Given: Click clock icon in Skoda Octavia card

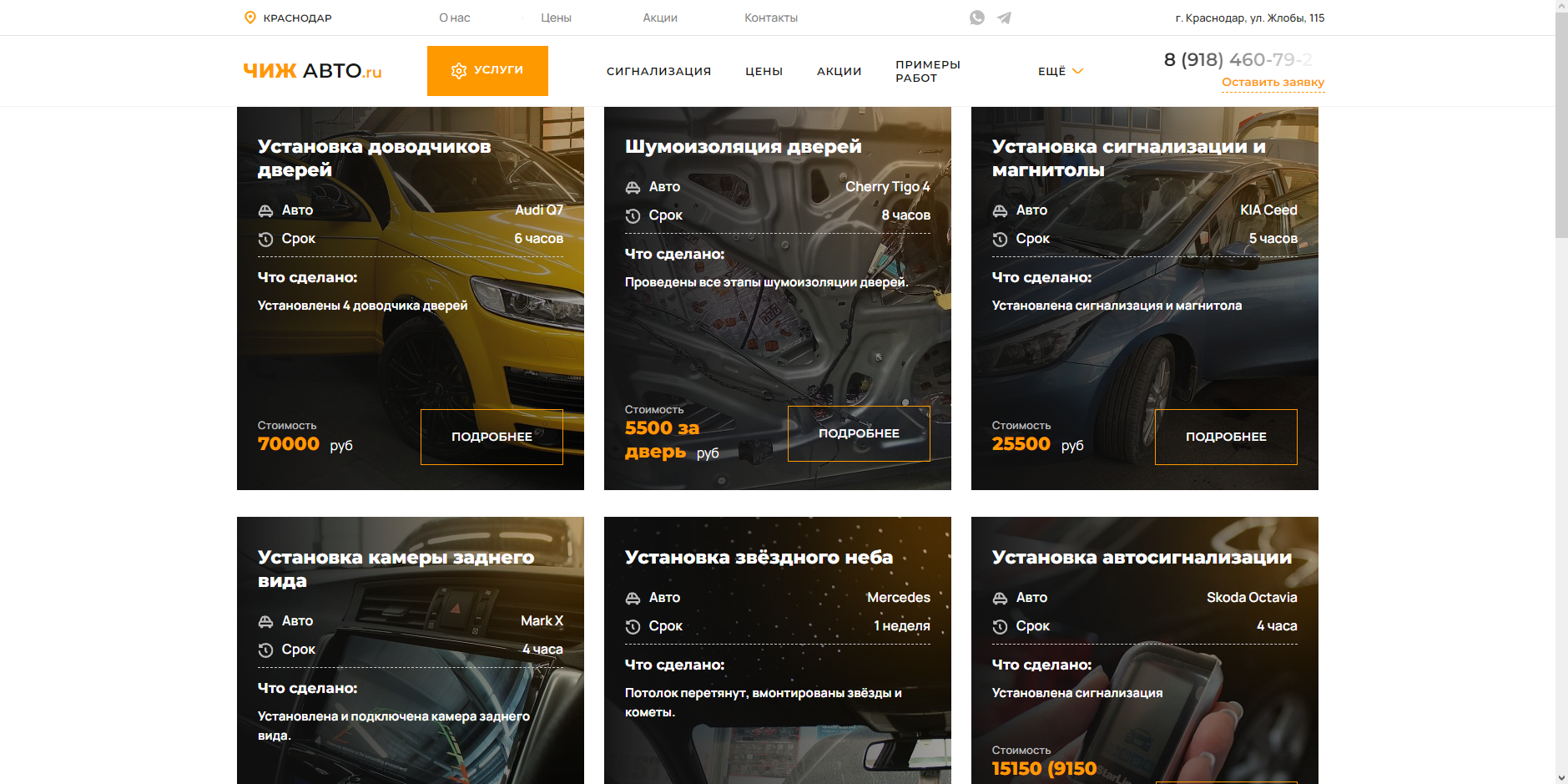Looking at the screenshot, I should click(x=1000, y=626).
